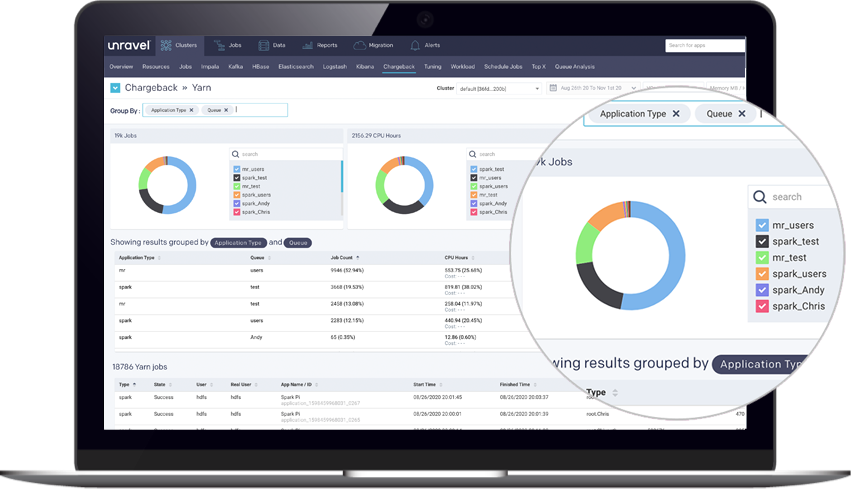Toggle mr_users checkbox in CPU Hours legend
851x489 pixels.
474,178
